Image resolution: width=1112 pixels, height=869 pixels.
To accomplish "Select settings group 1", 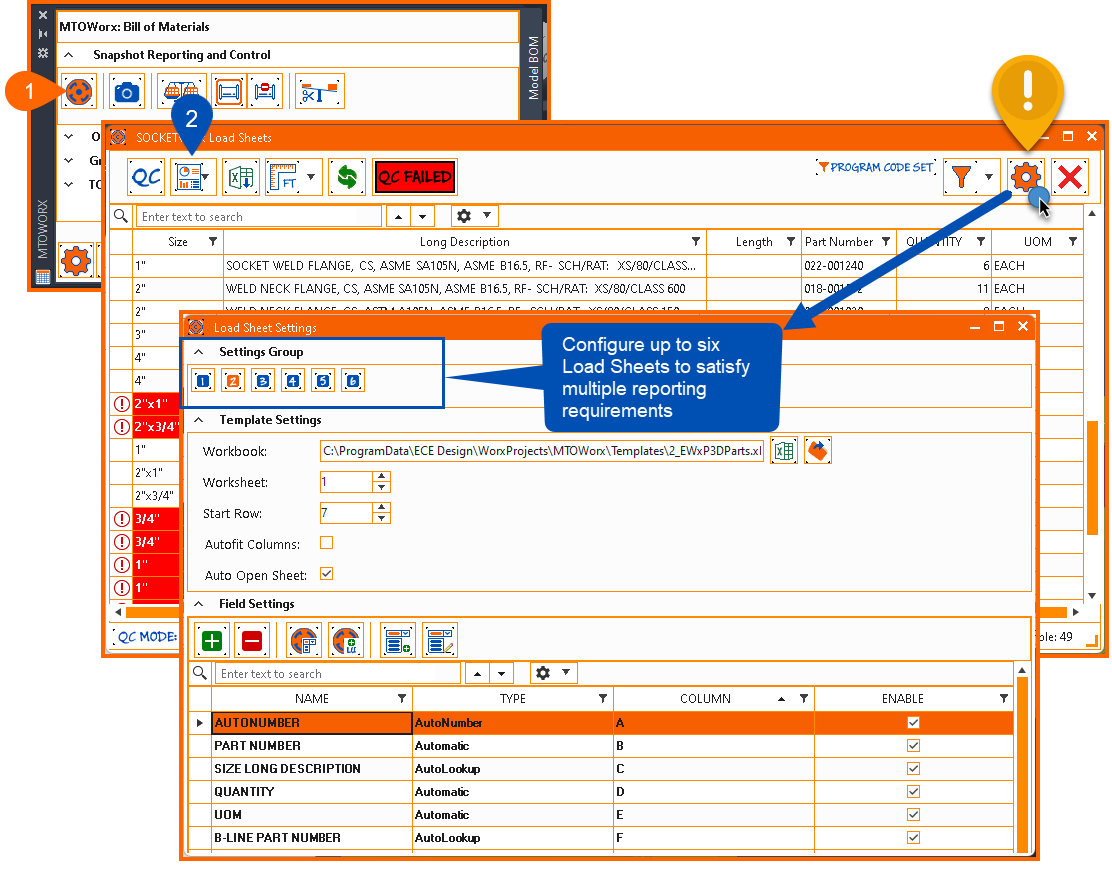I will [203, 381].
